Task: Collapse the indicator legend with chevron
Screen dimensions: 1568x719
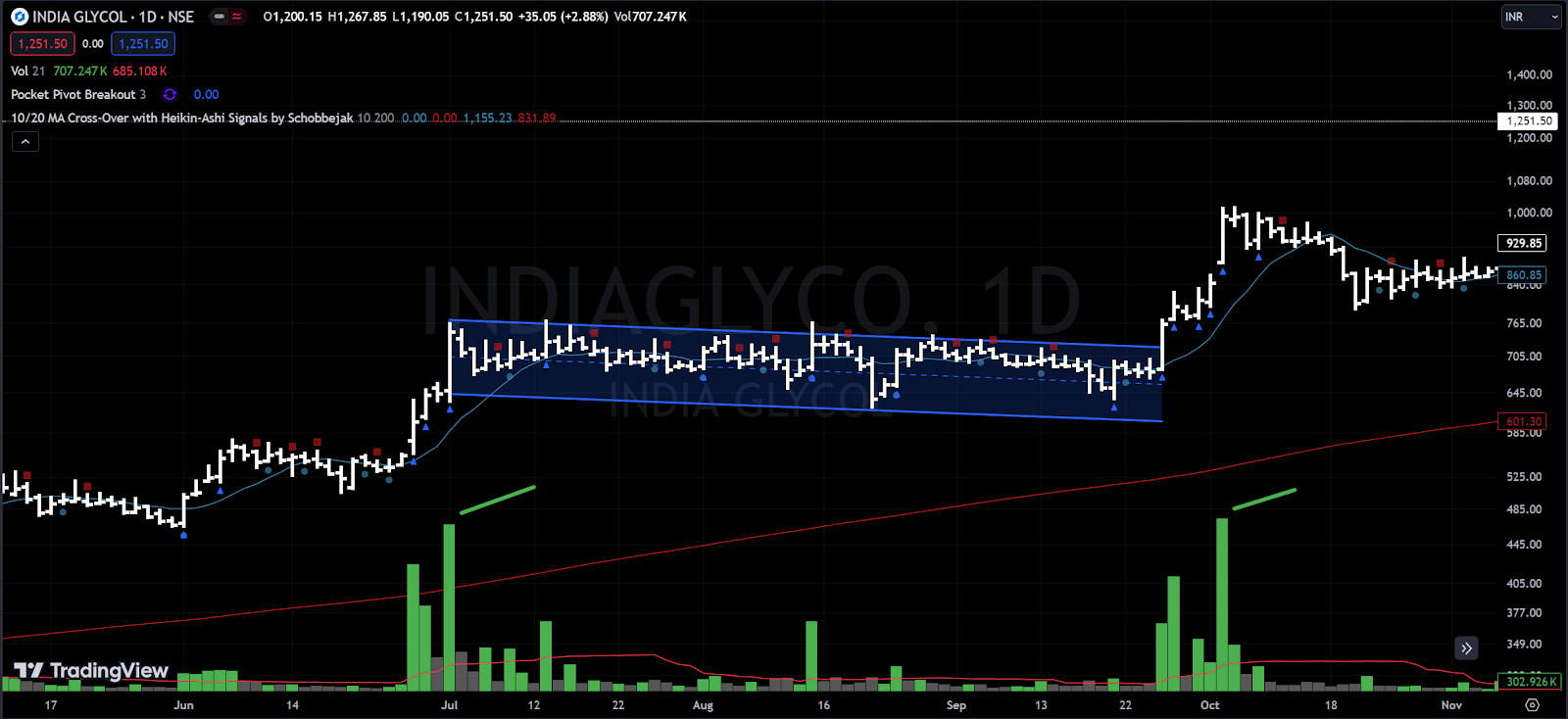Action: tap(25, 142)
